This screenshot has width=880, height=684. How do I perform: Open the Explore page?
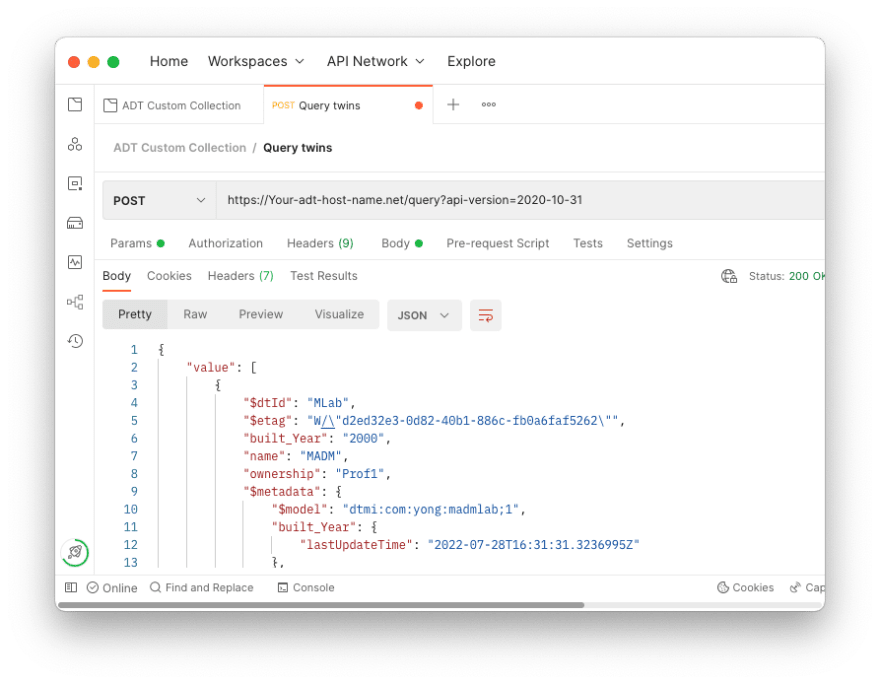pos(471,61)
